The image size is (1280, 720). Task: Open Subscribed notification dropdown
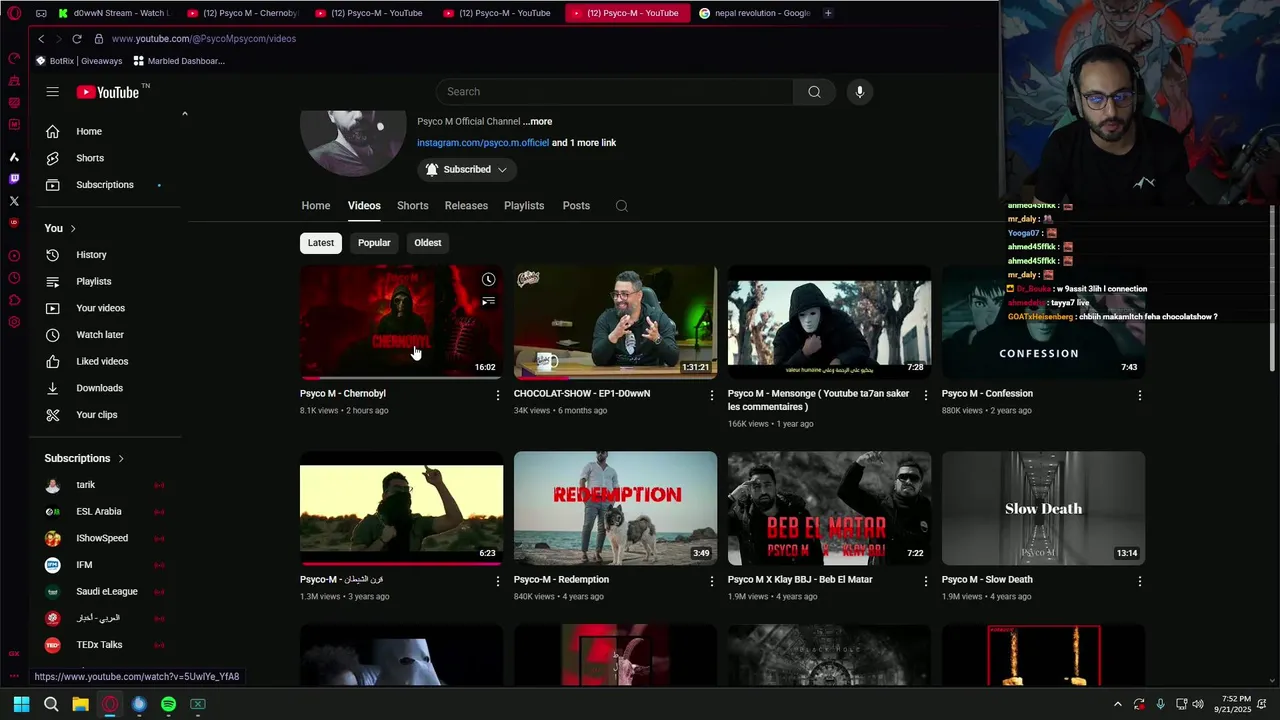tap(467, 170)
